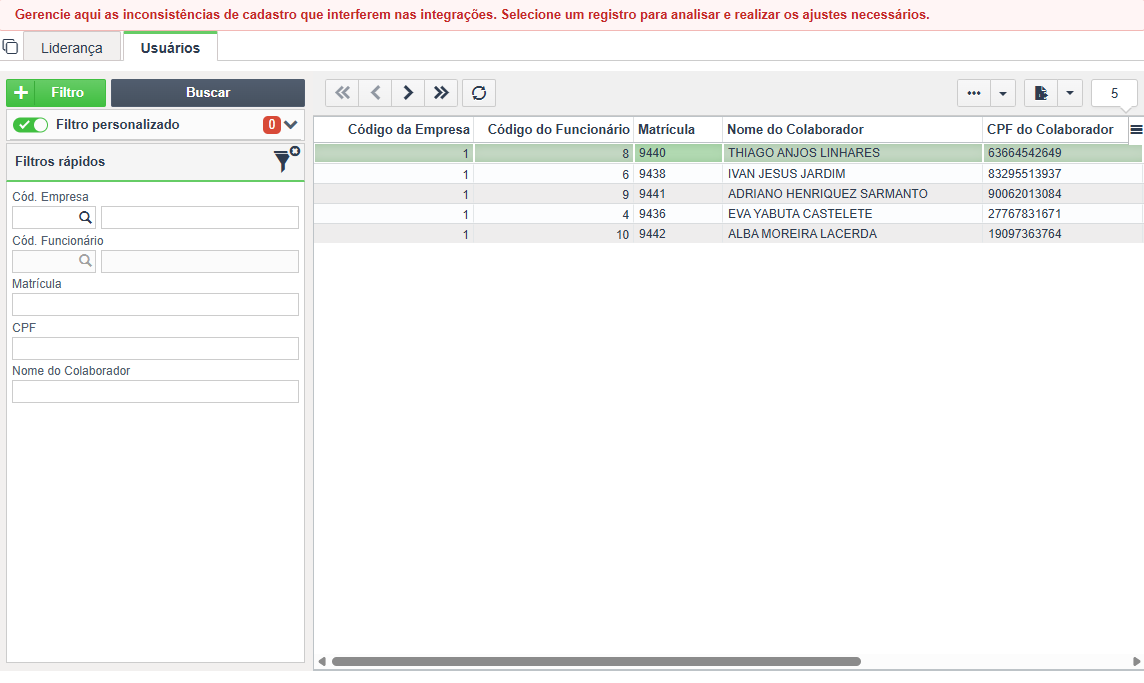The height and width of the screenshot is (683, 1144).
Task: Click Cód. Empresa description field
Action: click(200, 217)
